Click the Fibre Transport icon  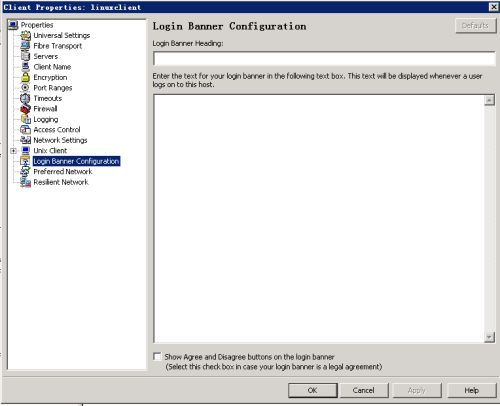(x=25, y=46)
